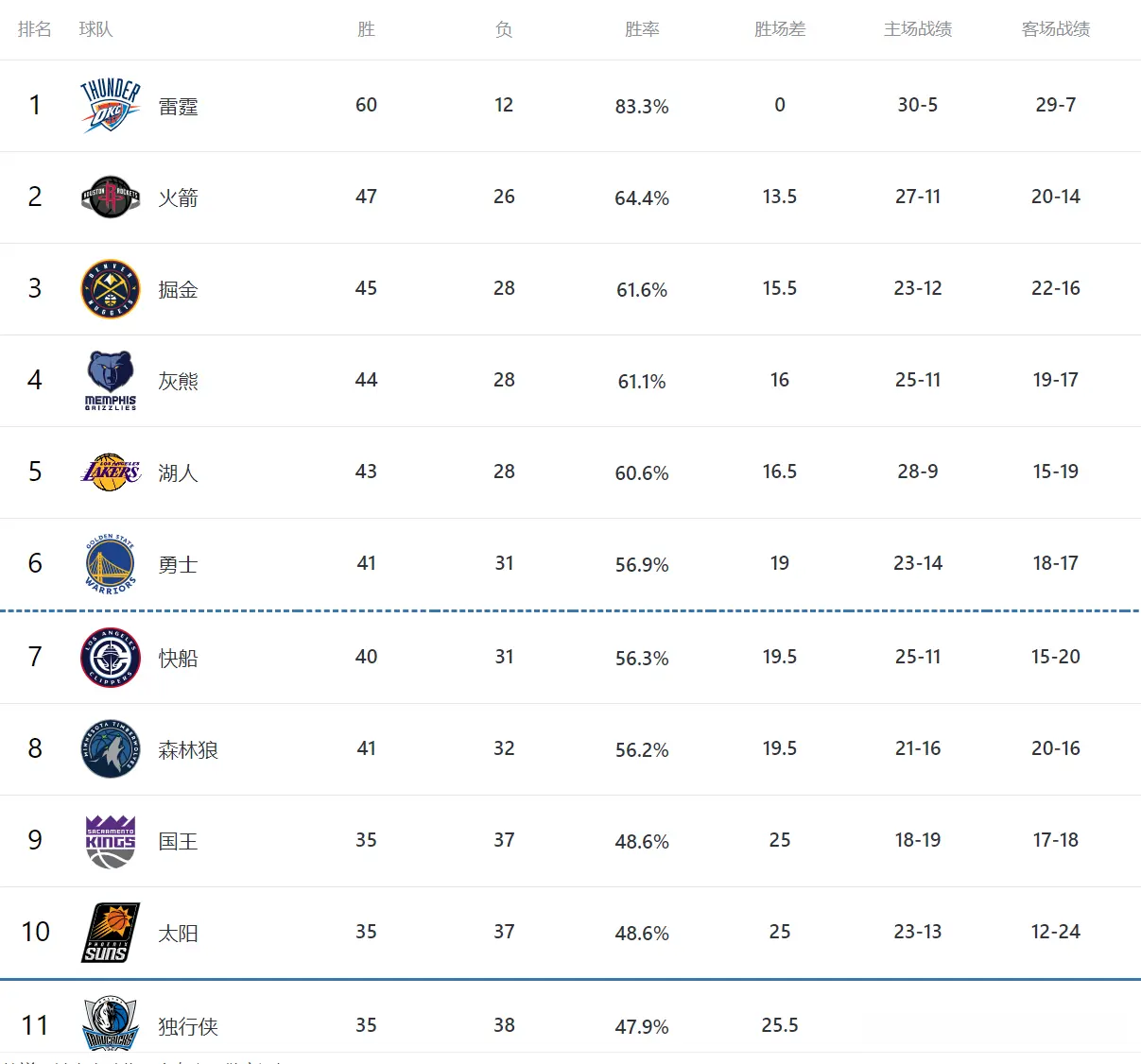Open the 森林狼 team name link
1141x1064 pixels.
pos(188,750)
